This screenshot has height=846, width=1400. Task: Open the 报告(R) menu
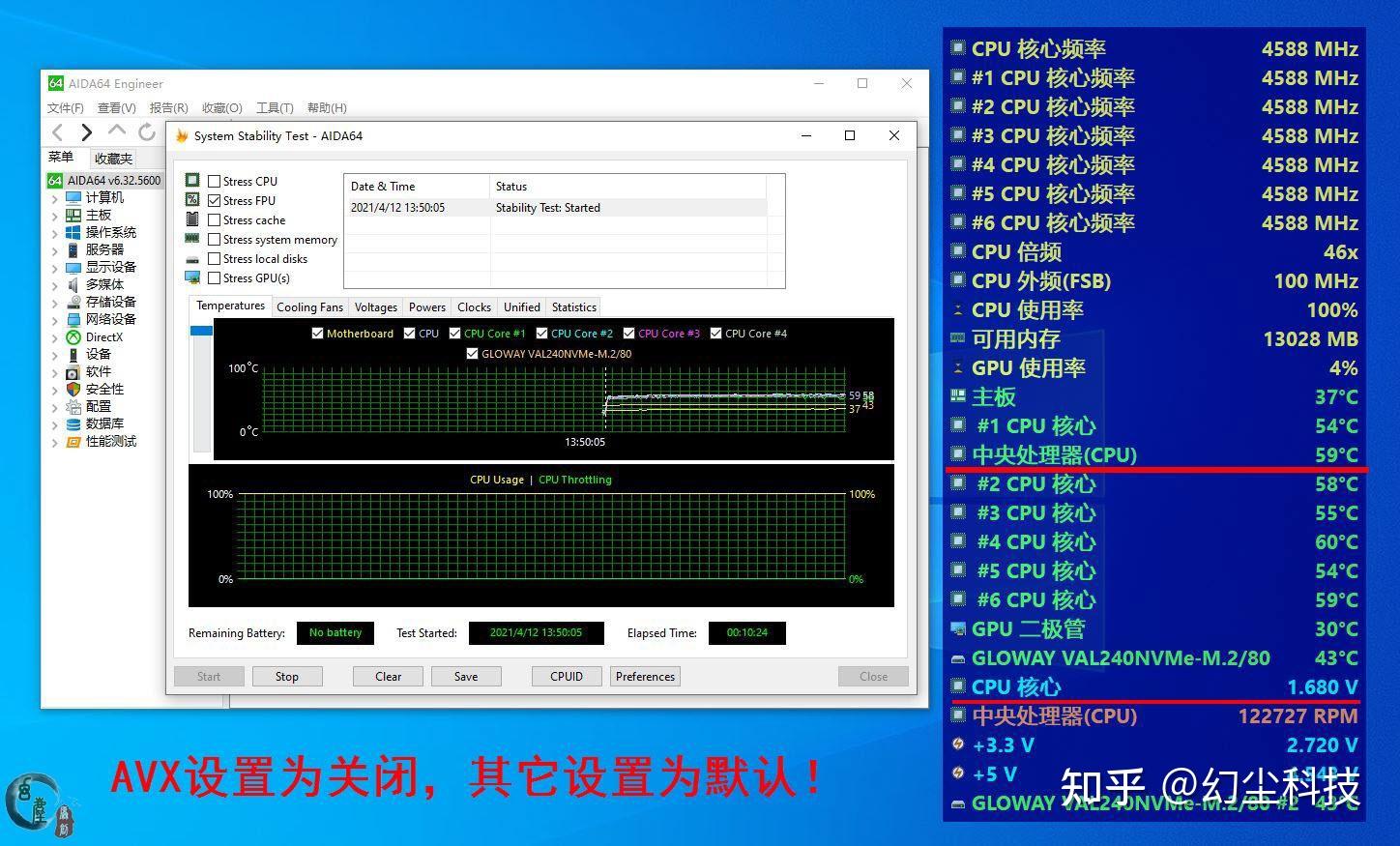(169, 107)
